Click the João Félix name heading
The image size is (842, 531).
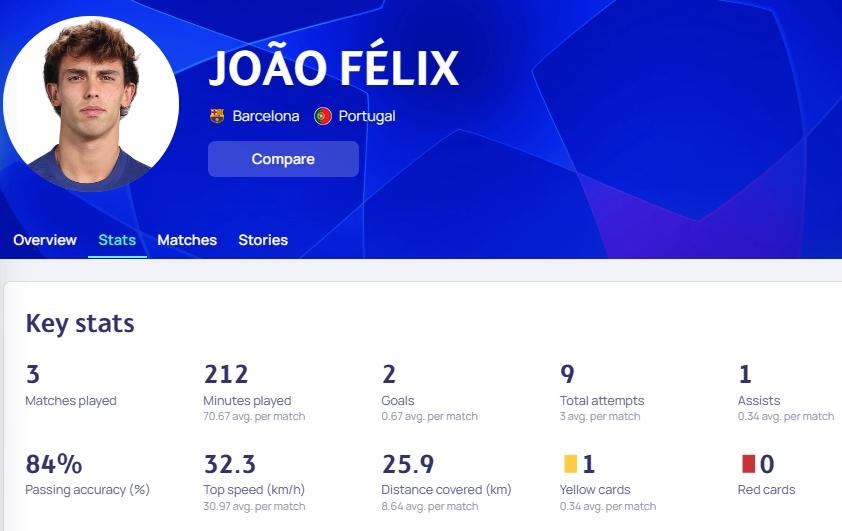(333, 67)
